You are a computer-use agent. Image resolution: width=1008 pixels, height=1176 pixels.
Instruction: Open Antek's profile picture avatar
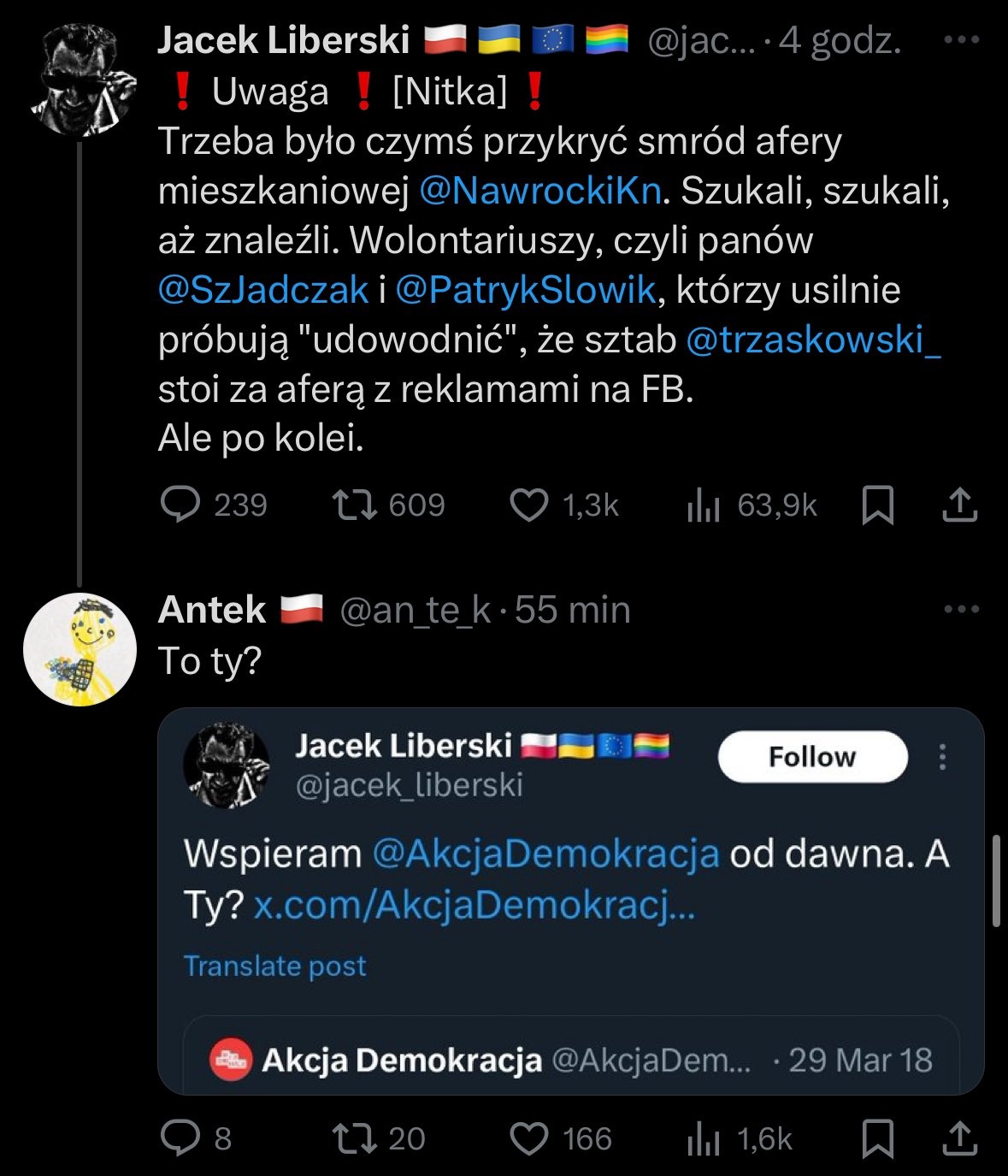click(80, 649)
